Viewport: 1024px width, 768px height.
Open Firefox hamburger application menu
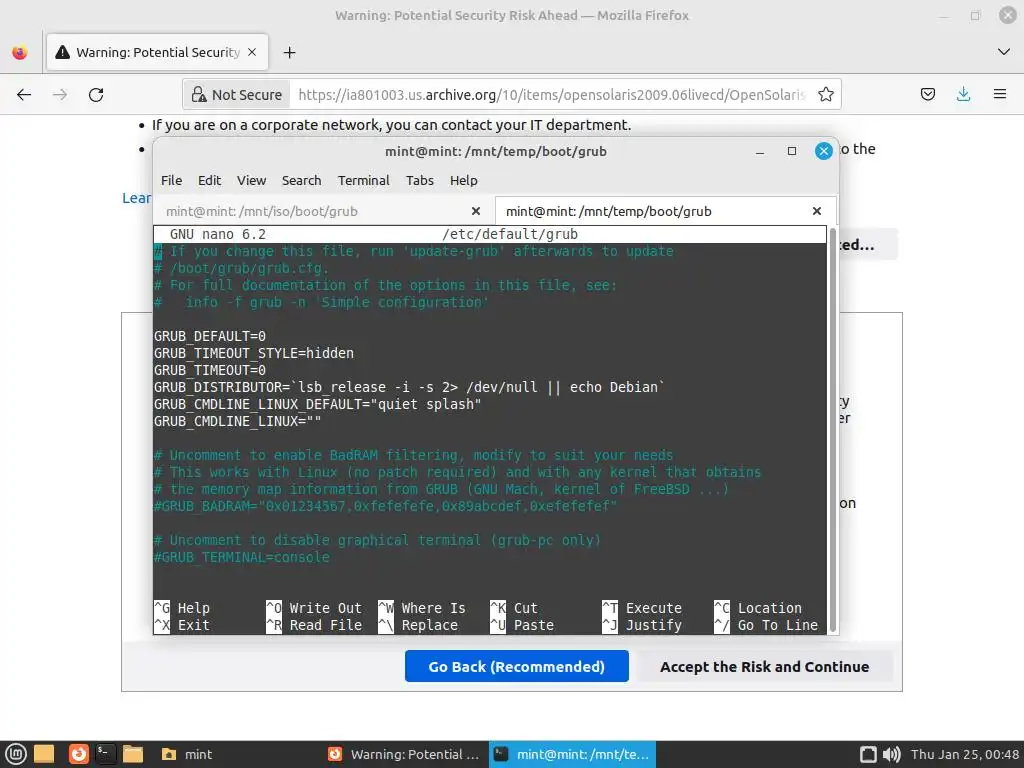[1000, 94]
